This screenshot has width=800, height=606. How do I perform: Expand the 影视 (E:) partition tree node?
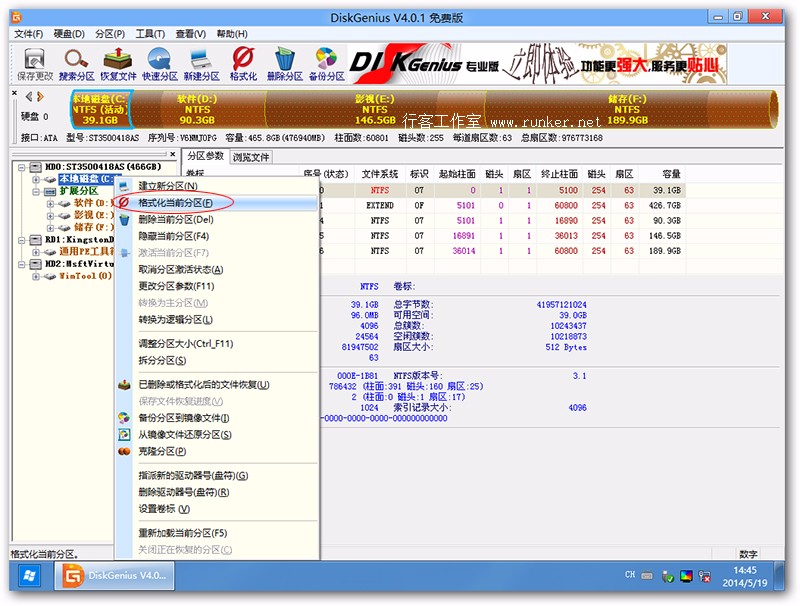click(x=50, y=215)
